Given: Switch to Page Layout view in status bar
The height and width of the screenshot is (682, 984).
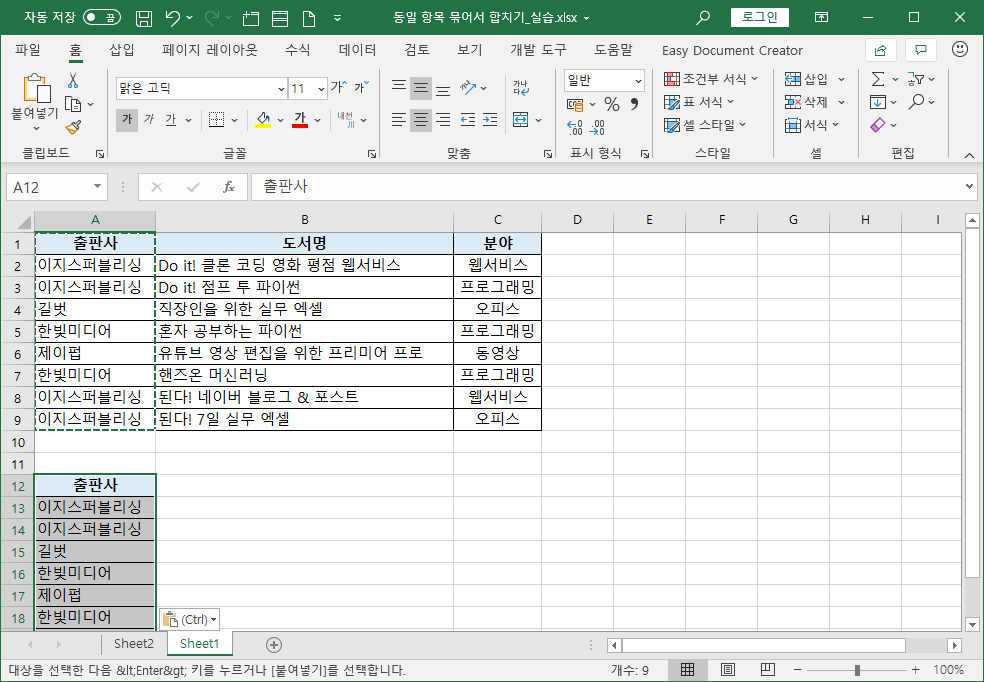Looking at the screenshot, I should click(727, 669).
